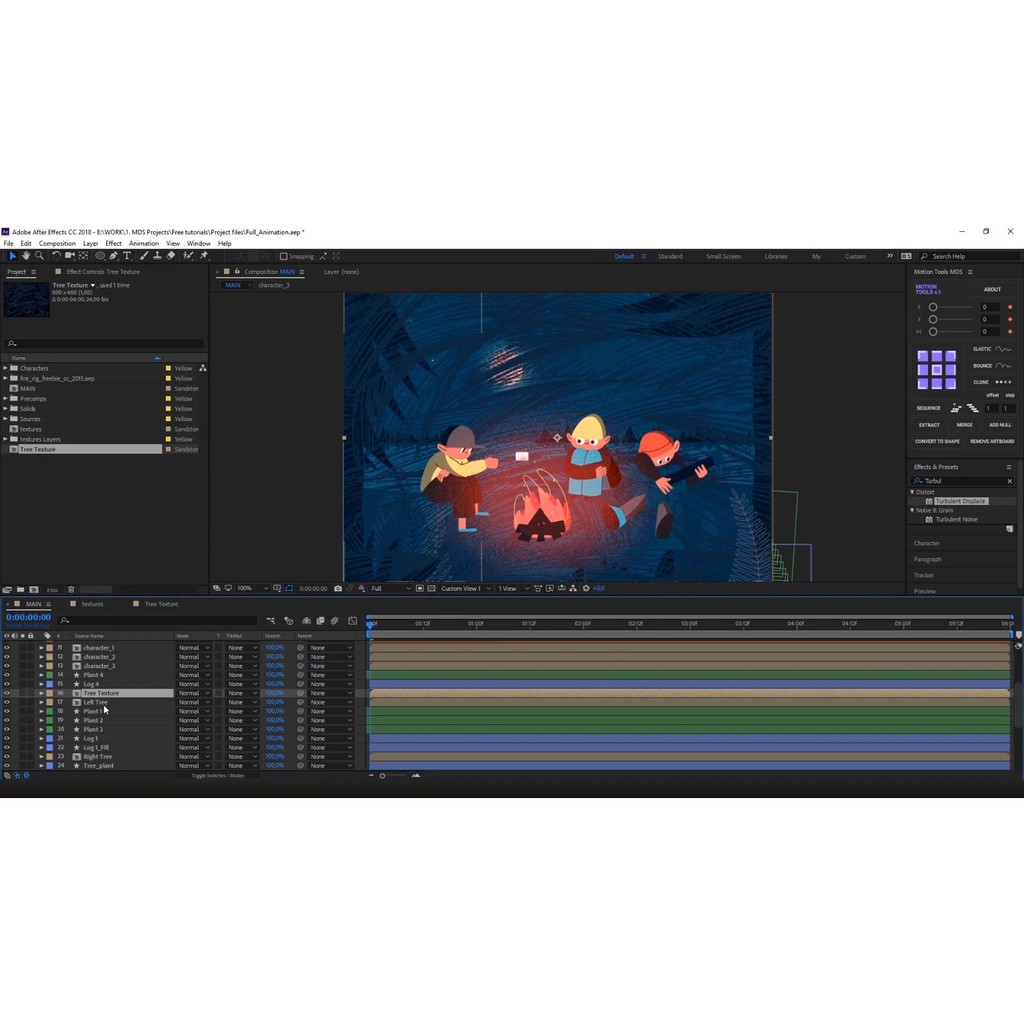Click the ADD NULL button
This screenshot has height=1024, width=1024.
click(999, 425)
